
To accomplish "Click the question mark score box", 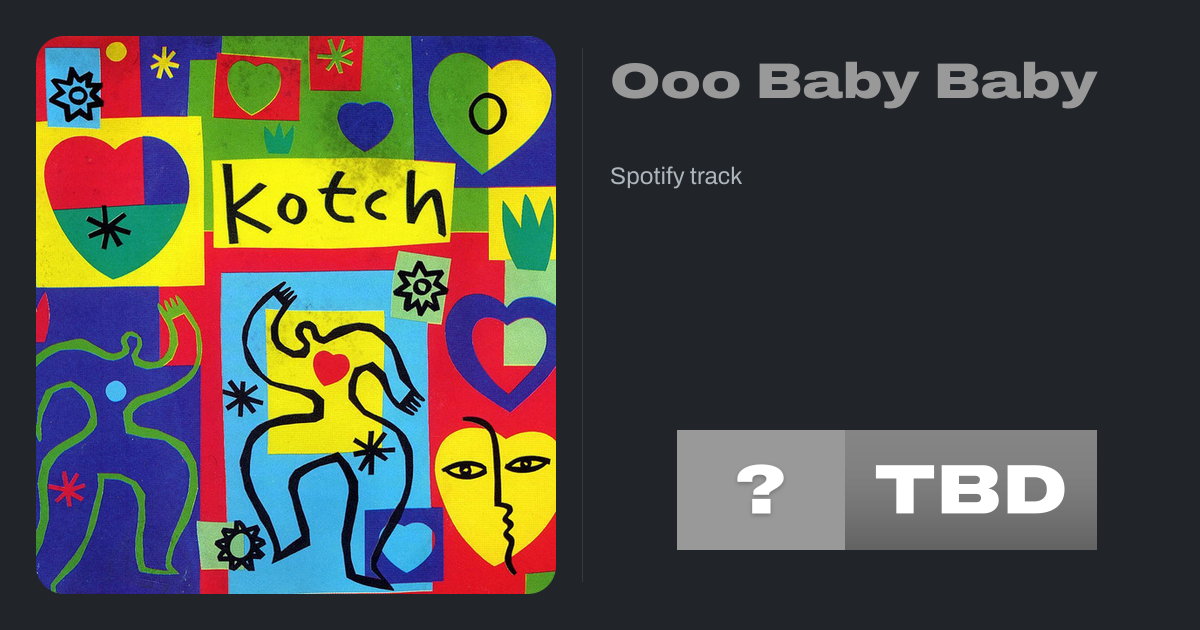I will click(x=761, y=490).
